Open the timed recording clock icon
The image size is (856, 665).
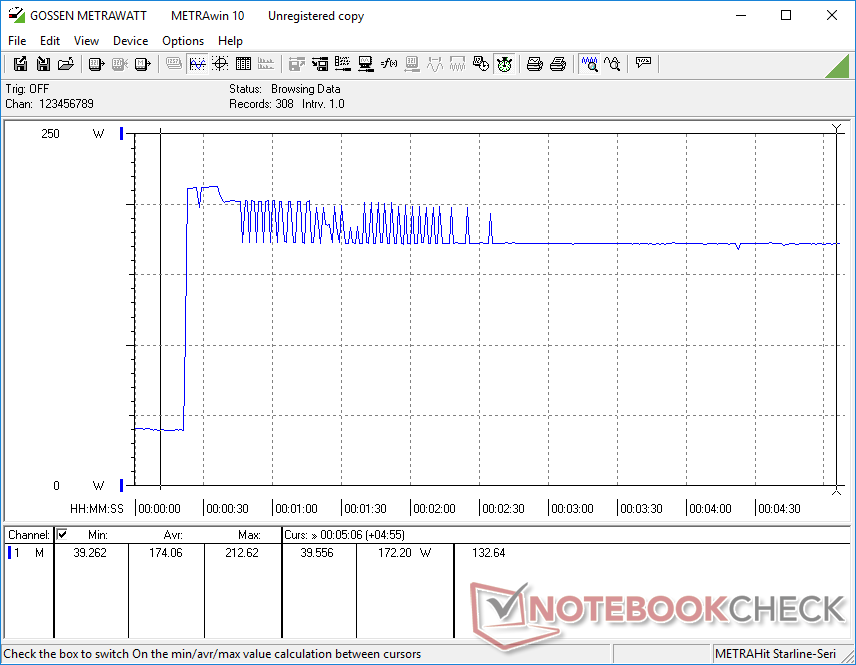[481, 64]
